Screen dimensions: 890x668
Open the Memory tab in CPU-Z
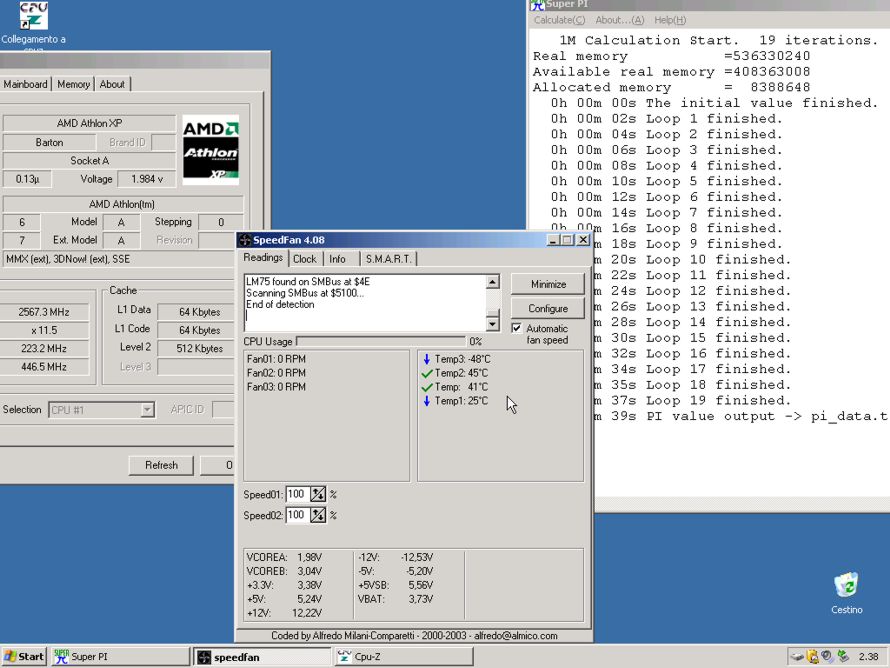click(73, 84)
